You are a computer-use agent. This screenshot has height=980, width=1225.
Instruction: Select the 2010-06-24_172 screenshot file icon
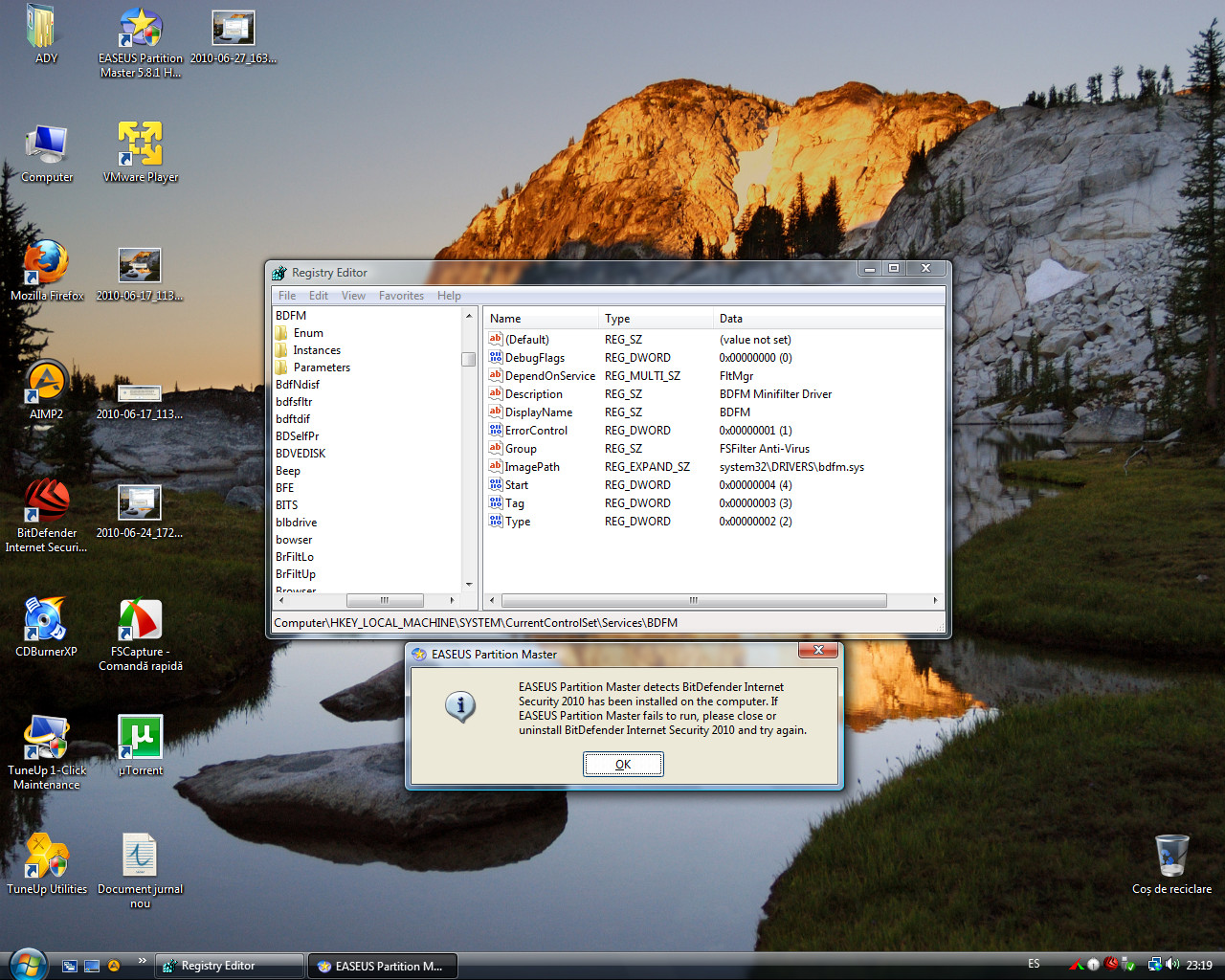click(x=140, y=511)
